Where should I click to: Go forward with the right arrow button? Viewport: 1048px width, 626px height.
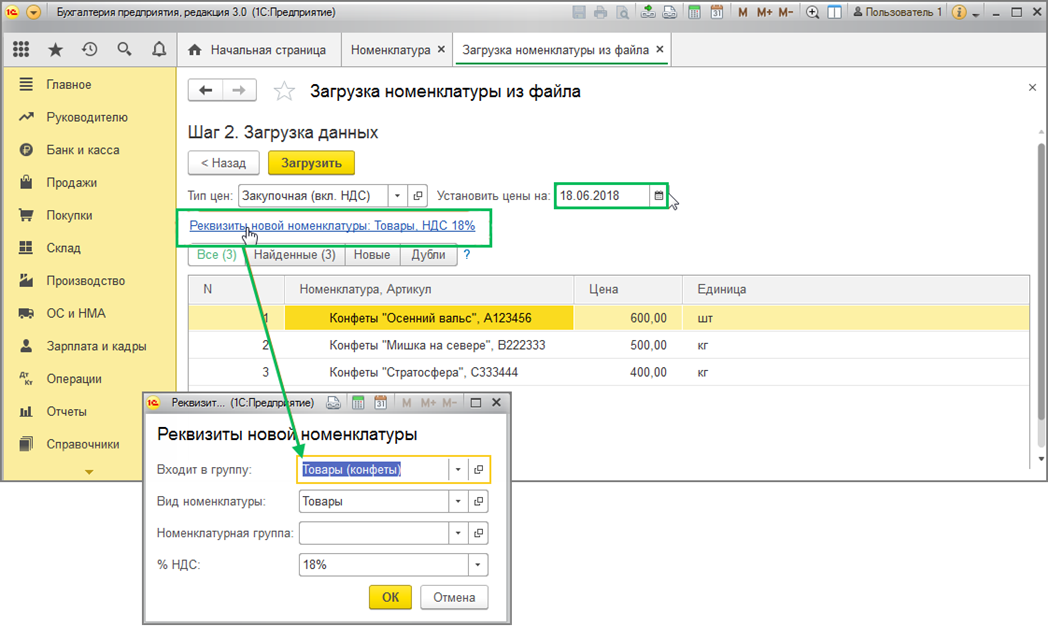click(239, 90)
